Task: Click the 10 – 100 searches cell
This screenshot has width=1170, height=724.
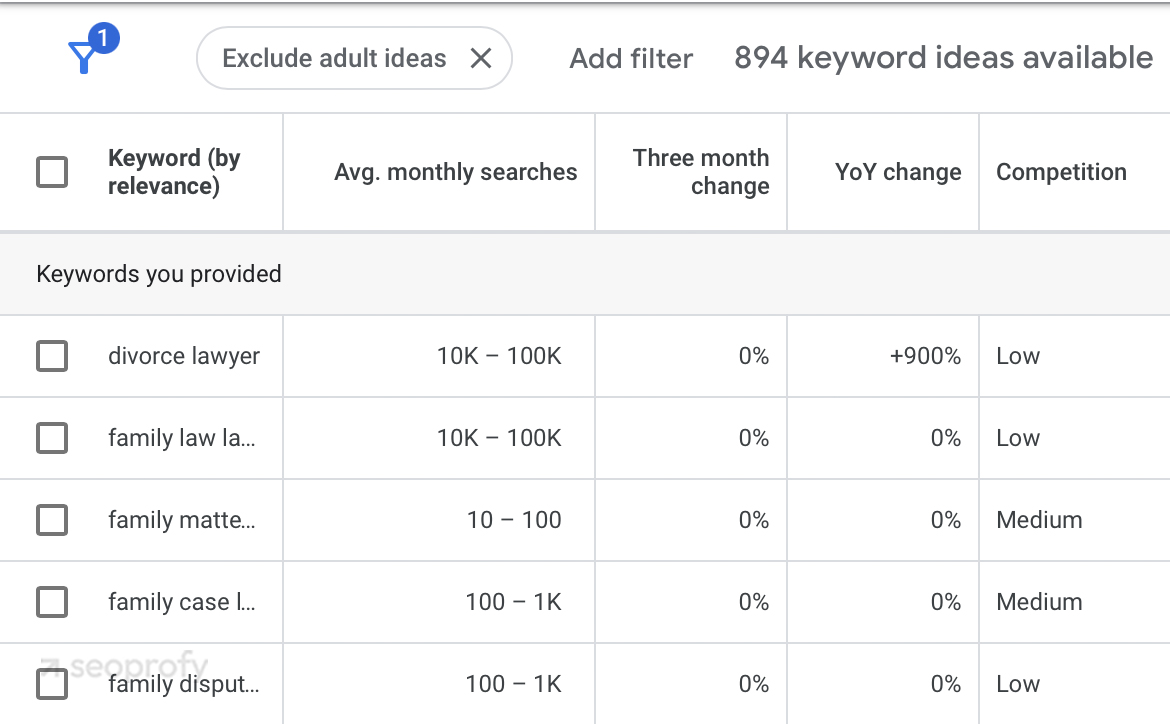Action: [x=514, y=520]
